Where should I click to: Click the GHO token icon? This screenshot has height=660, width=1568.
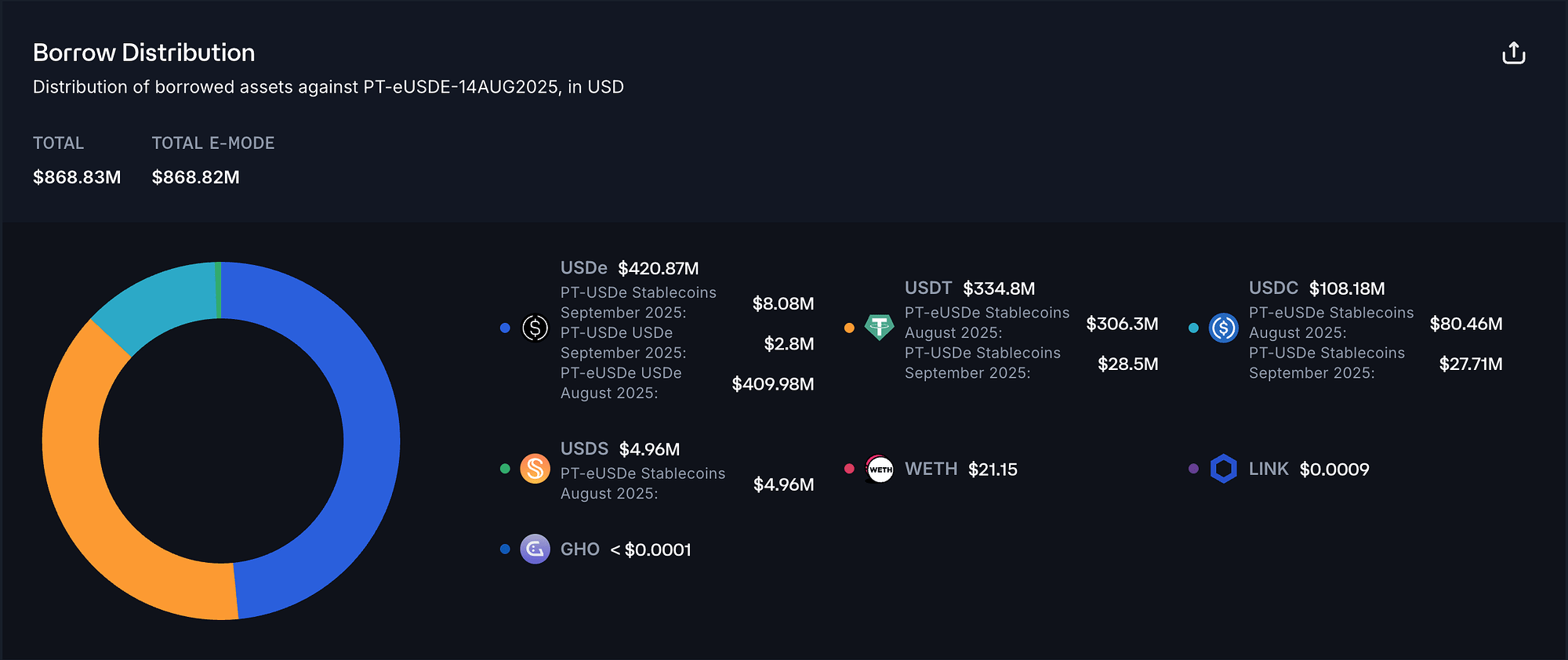pos(535,549)
